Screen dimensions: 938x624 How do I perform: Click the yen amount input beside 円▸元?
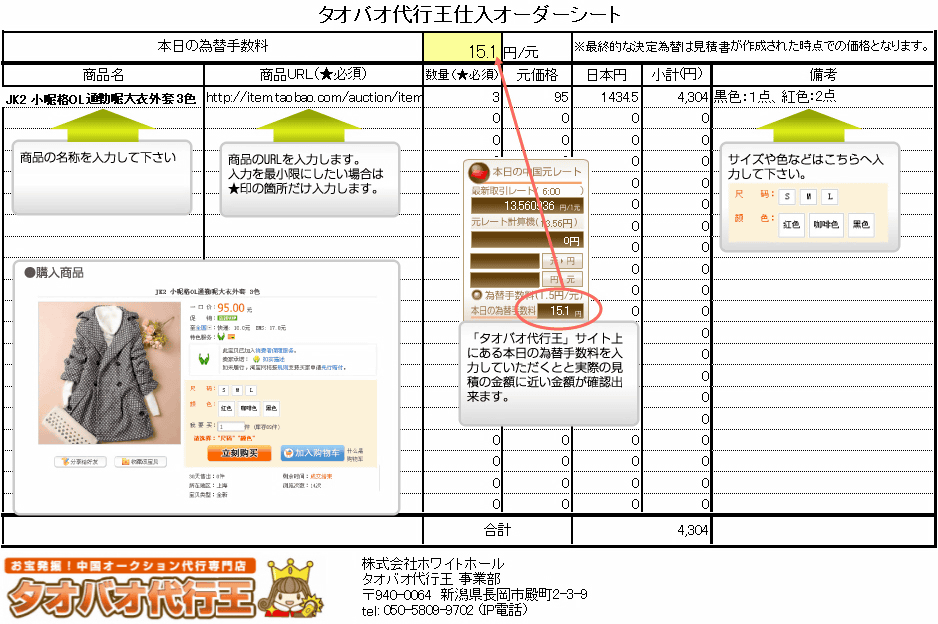point(505,279)
